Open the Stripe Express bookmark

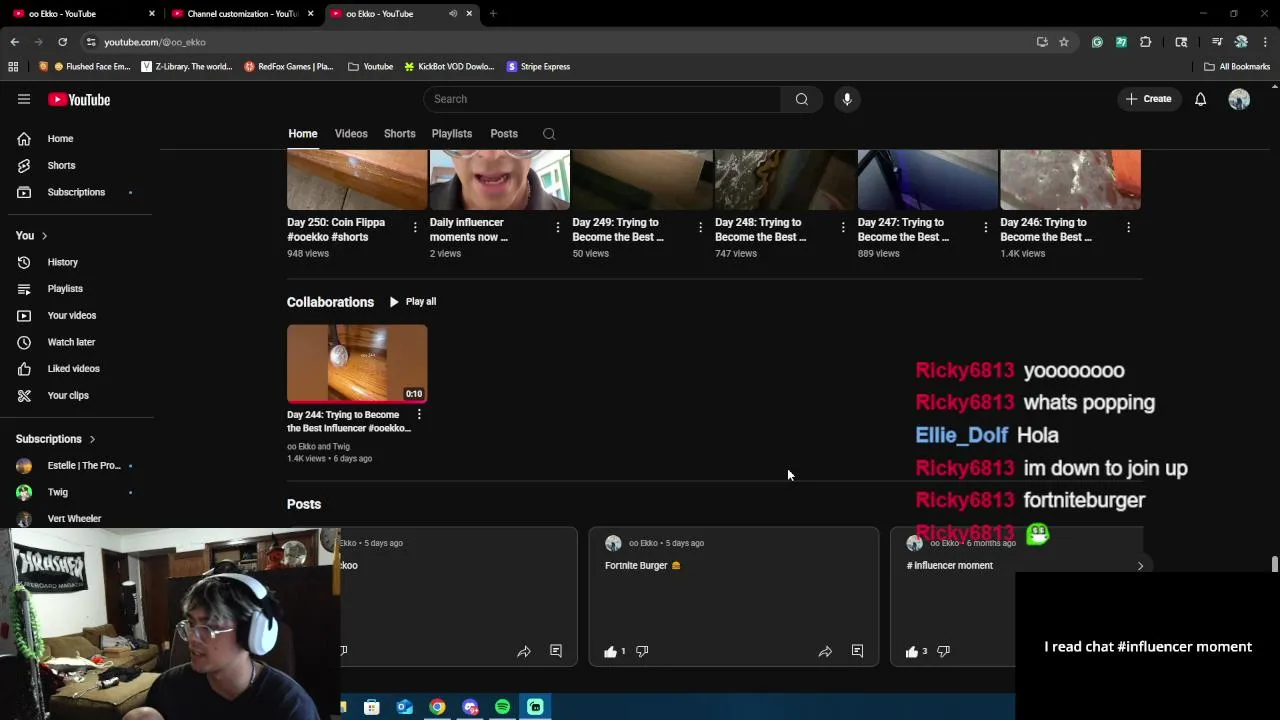[538, 67]
